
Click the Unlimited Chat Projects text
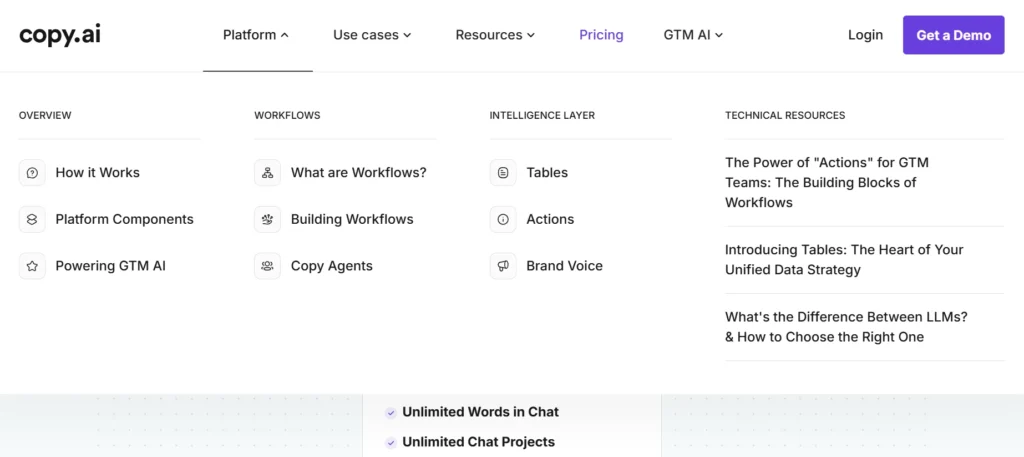point(479,443)
